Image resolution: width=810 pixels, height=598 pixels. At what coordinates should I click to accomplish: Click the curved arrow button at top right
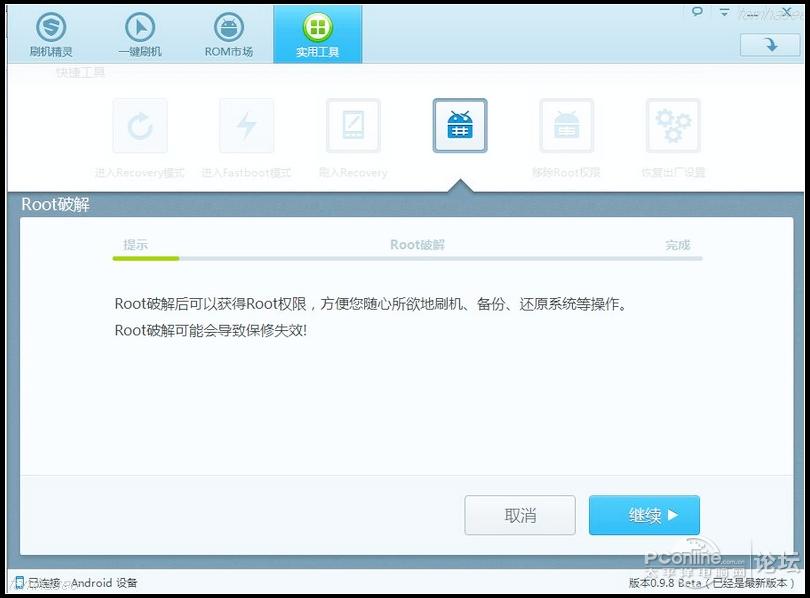tap(769, 45)
